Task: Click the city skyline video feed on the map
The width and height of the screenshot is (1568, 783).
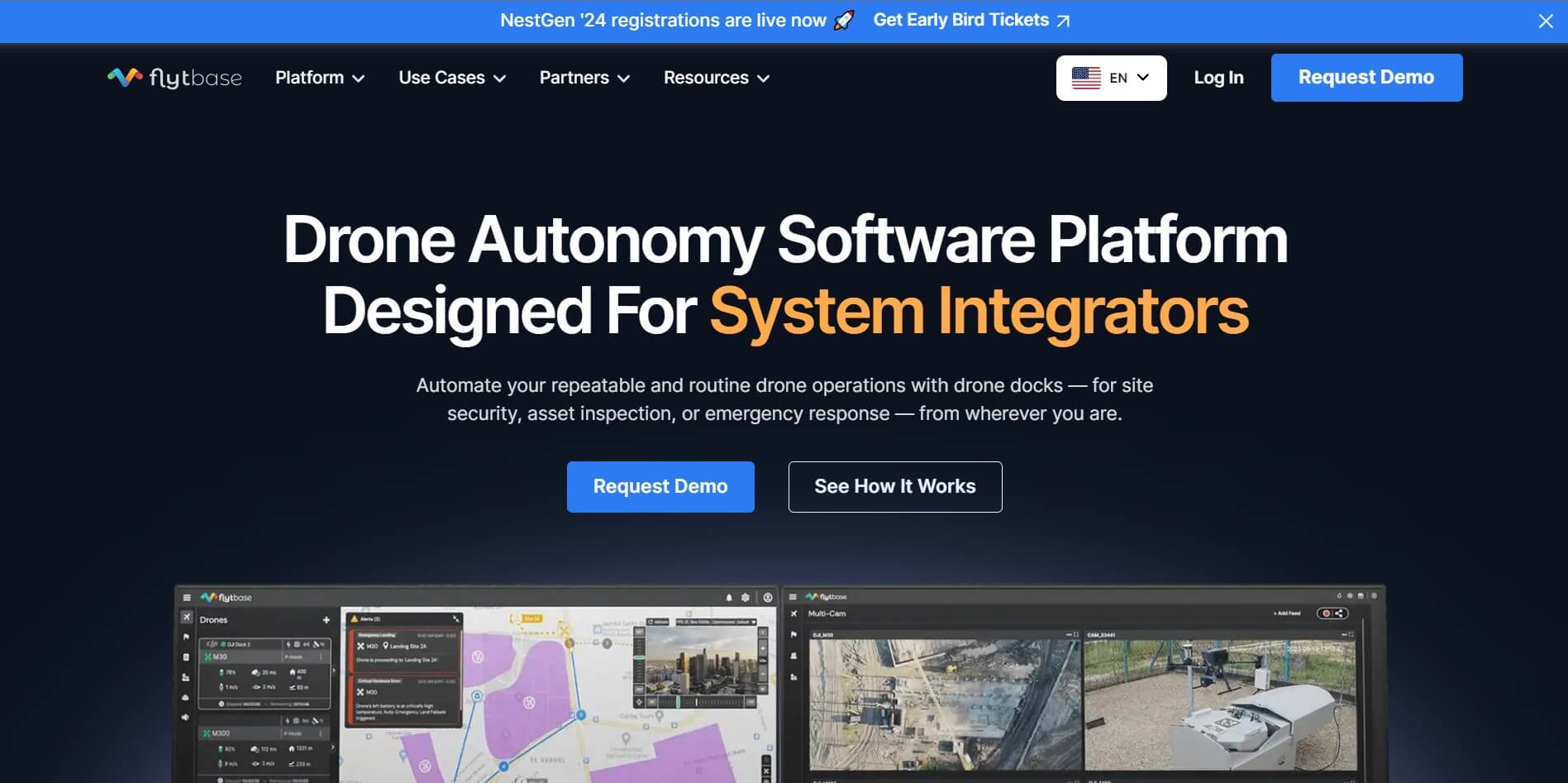Action: tap(699, 661)
